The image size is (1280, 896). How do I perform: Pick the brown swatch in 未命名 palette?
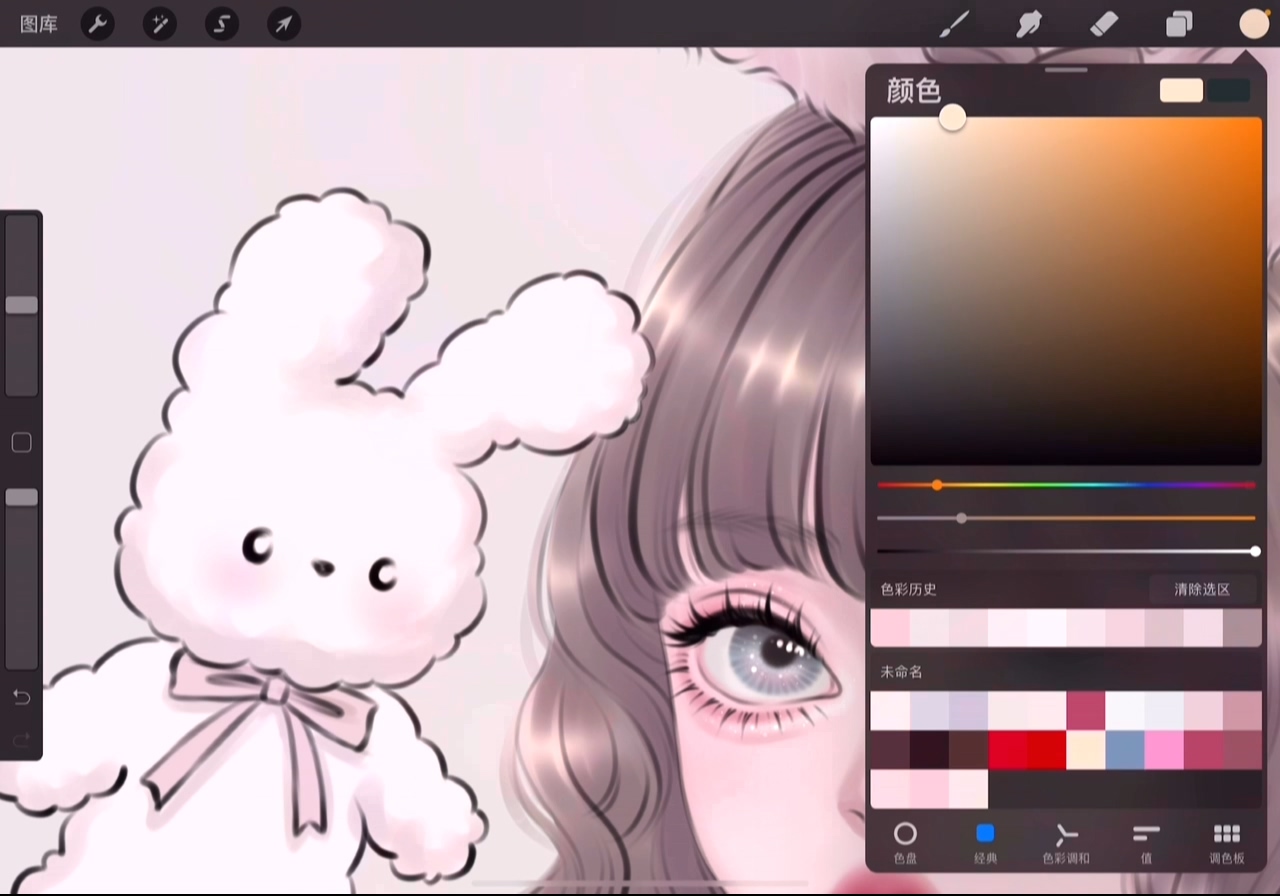[x=968, y=750]
